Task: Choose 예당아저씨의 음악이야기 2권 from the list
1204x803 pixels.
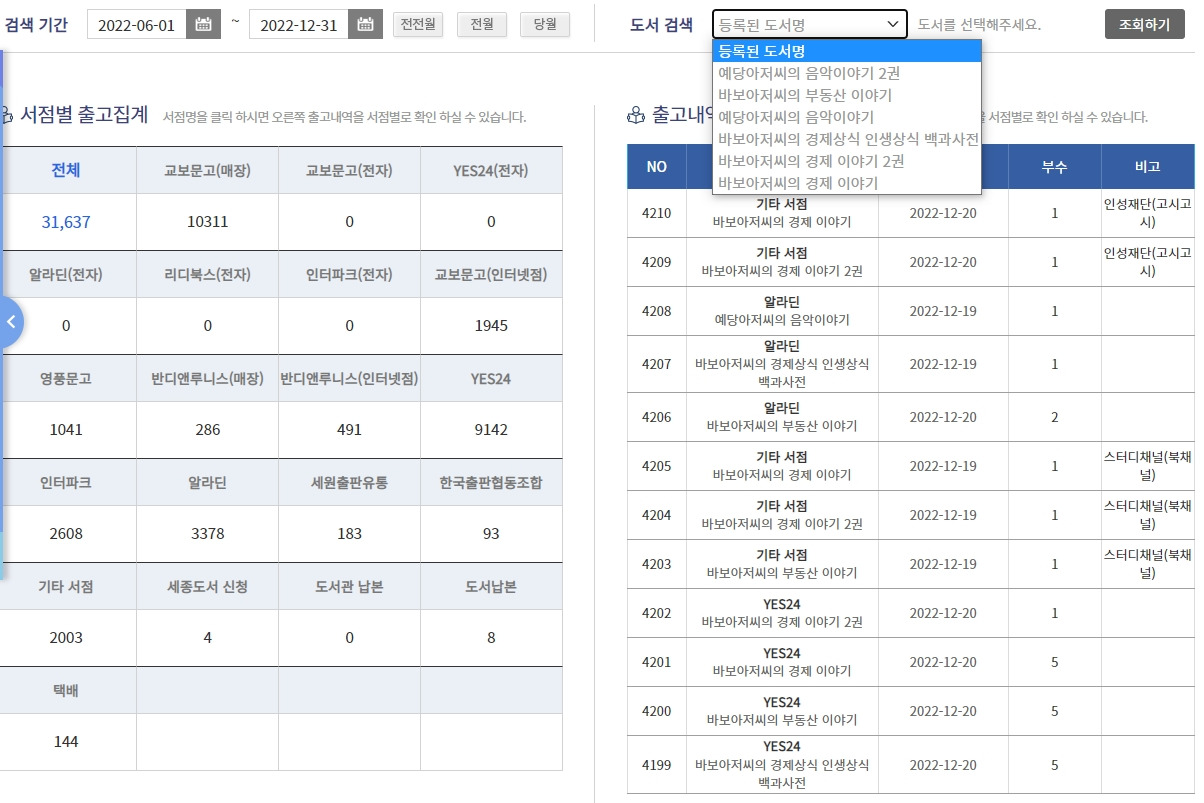Action: 847,73
